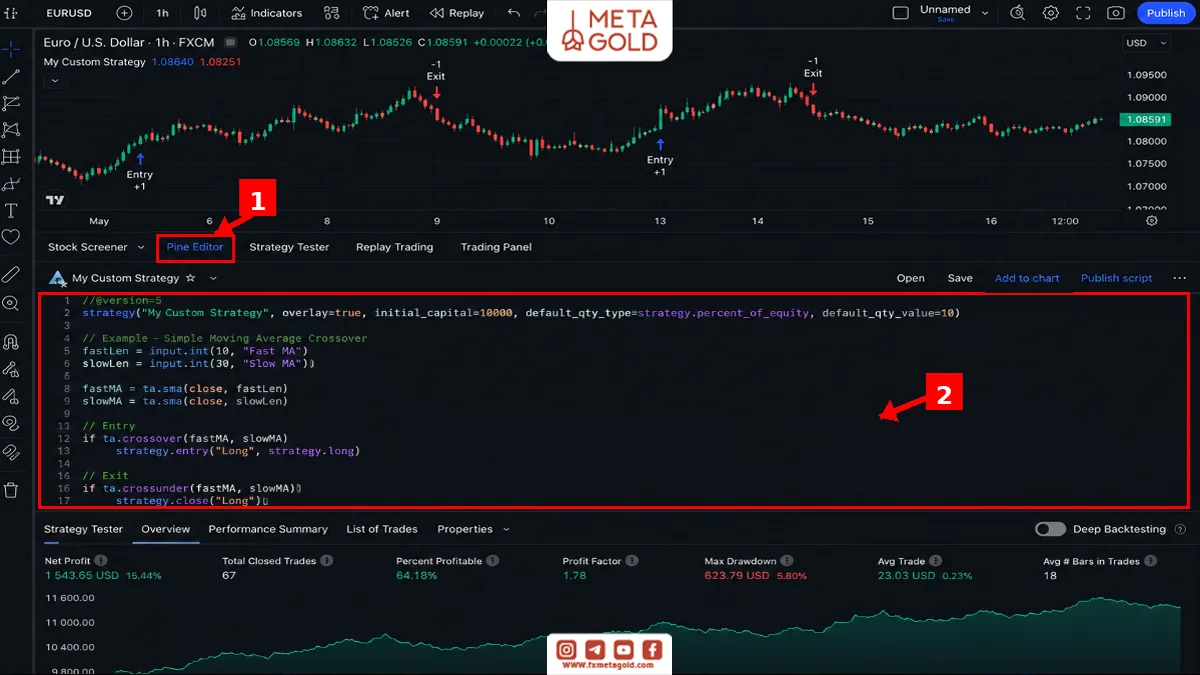
Task: Select the Stock Screener tab
Action: [x=88, y=247]
